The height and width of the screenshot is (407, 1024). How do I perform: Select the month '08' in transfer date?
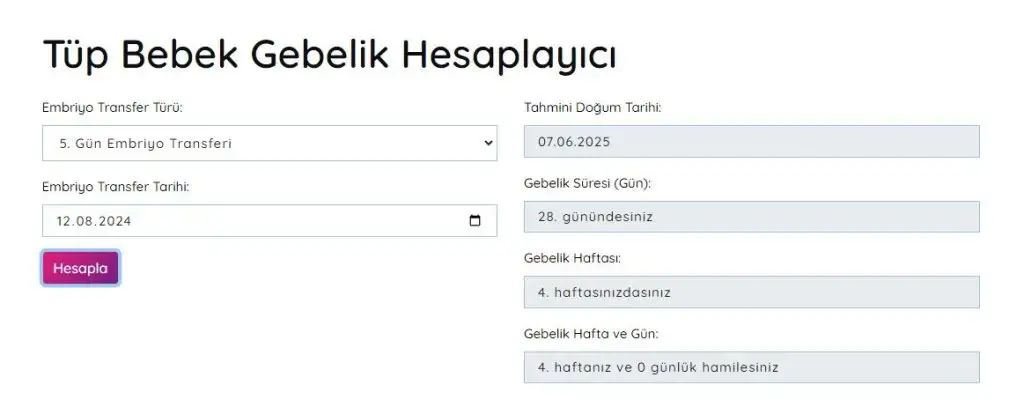pyautogui.click(x=82, y=221)
